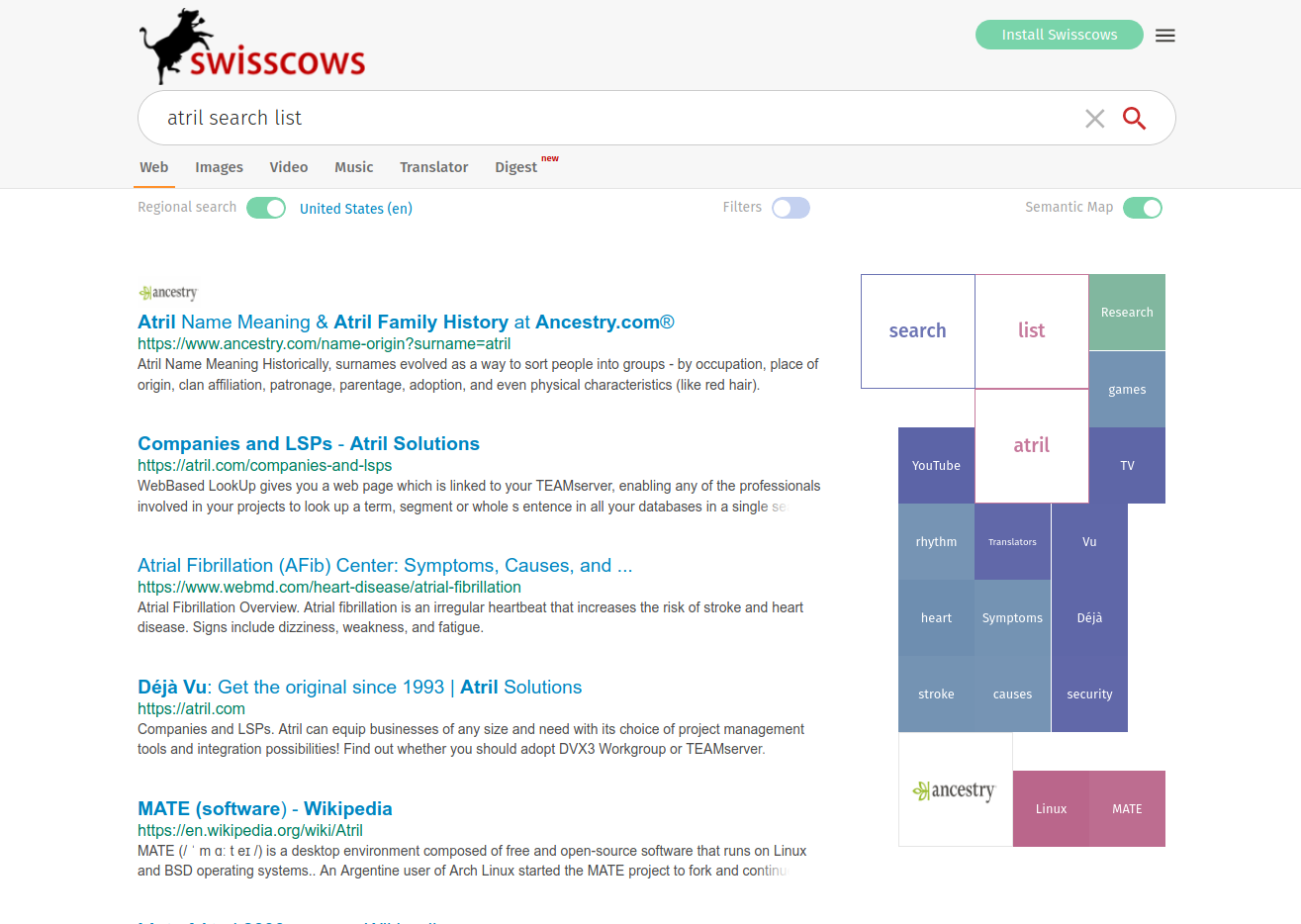Image resolution: width=1301 pixels, height=924 pixels.
Task: Select the stroke tile
Action: click(x=936, y=694)
